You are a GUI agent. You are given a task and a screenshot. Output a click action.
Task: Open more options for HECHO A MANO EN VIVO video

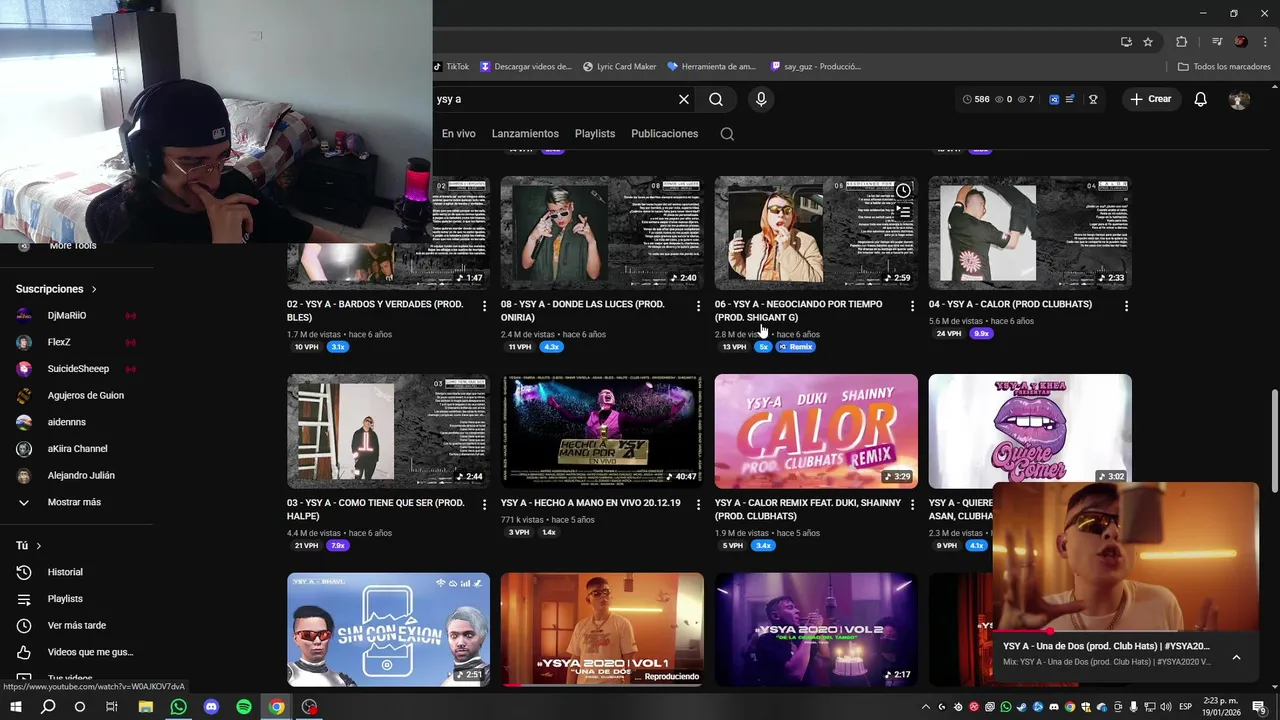(x=698, y=505)
